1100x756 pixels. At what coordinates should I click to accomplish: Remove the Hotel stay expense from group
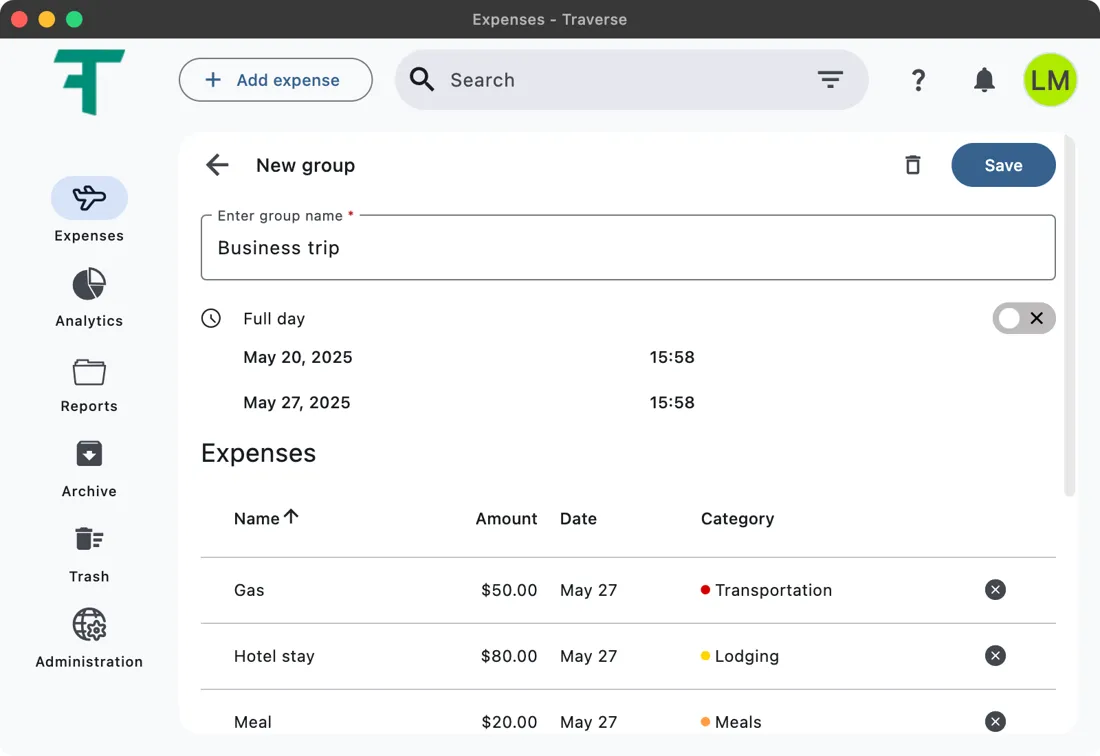[x=995, y=656]
